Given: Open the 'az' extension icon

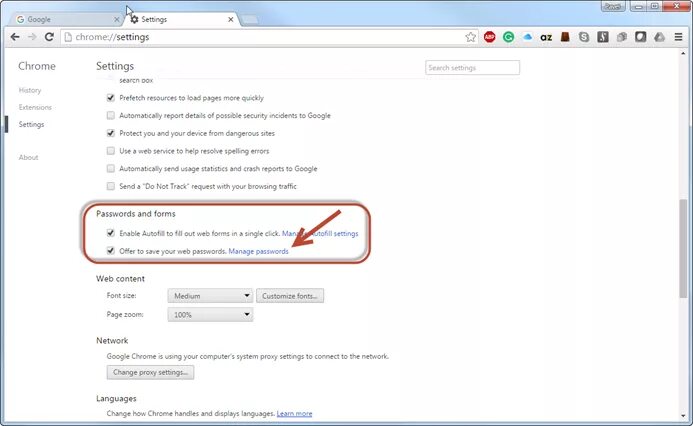Looking at the screenshot, I should coord(546,38).
